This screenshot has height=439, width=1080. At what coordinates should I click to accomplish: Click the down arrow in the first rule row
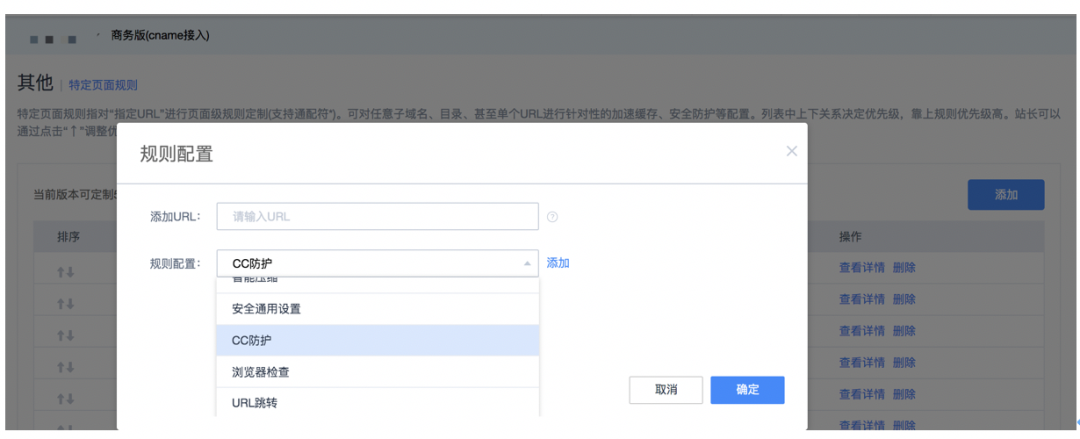(70, 272)
